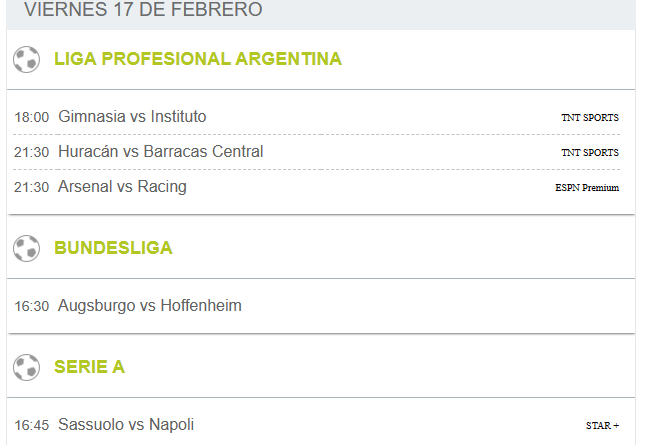The width and height of the screenshot is (645, 445).
Task: Click the 18:00 kickoff time
Action: coord(32,117)
